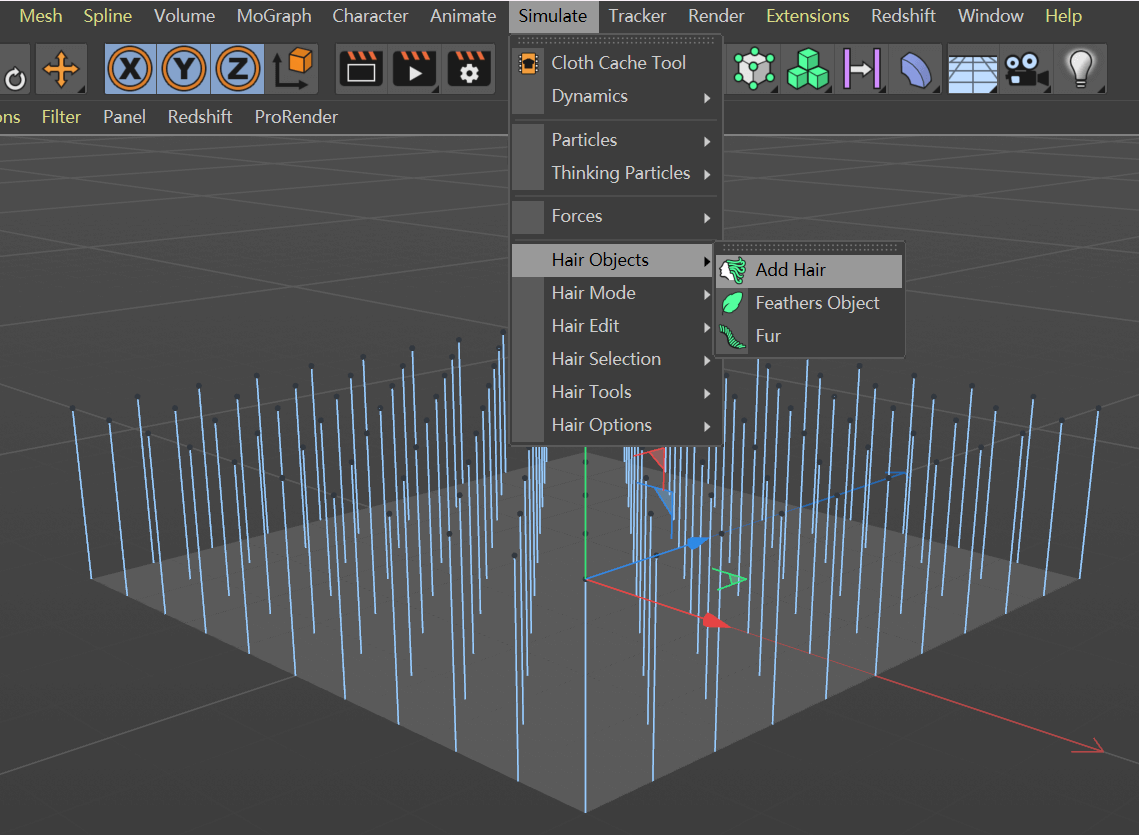Open Edit Render Settings gear clapperboard
The height and width of the screenshot is (835, 1139).
point(469,69)
